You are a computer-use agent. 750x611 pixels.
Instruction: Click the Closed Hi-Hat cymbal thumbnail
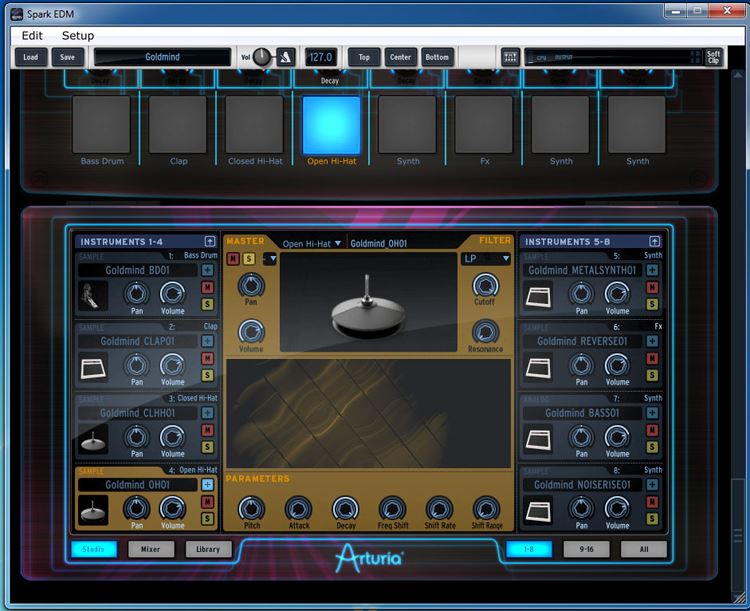[93, 438]
